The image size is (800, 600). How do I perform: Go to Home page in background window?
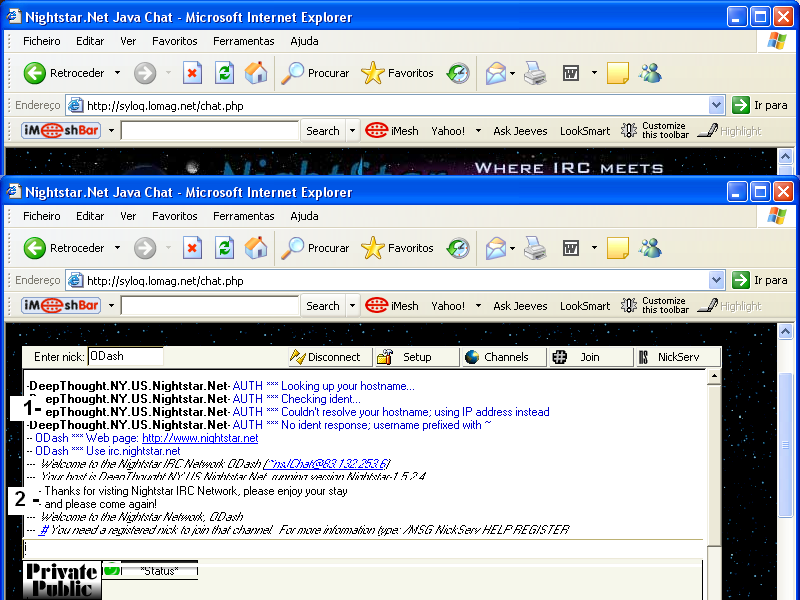click(256, 73)
